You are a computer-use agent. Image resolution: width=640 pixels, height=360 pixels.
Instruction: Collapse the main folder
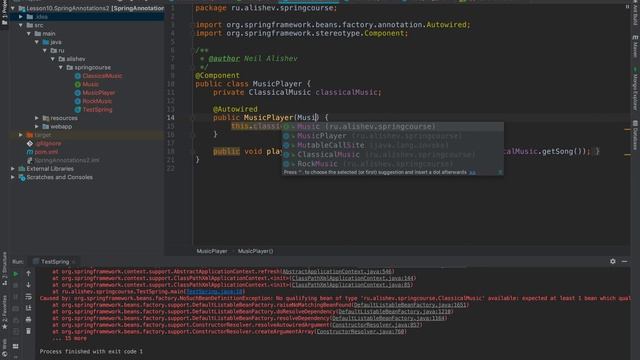click(x=29, y=33)
